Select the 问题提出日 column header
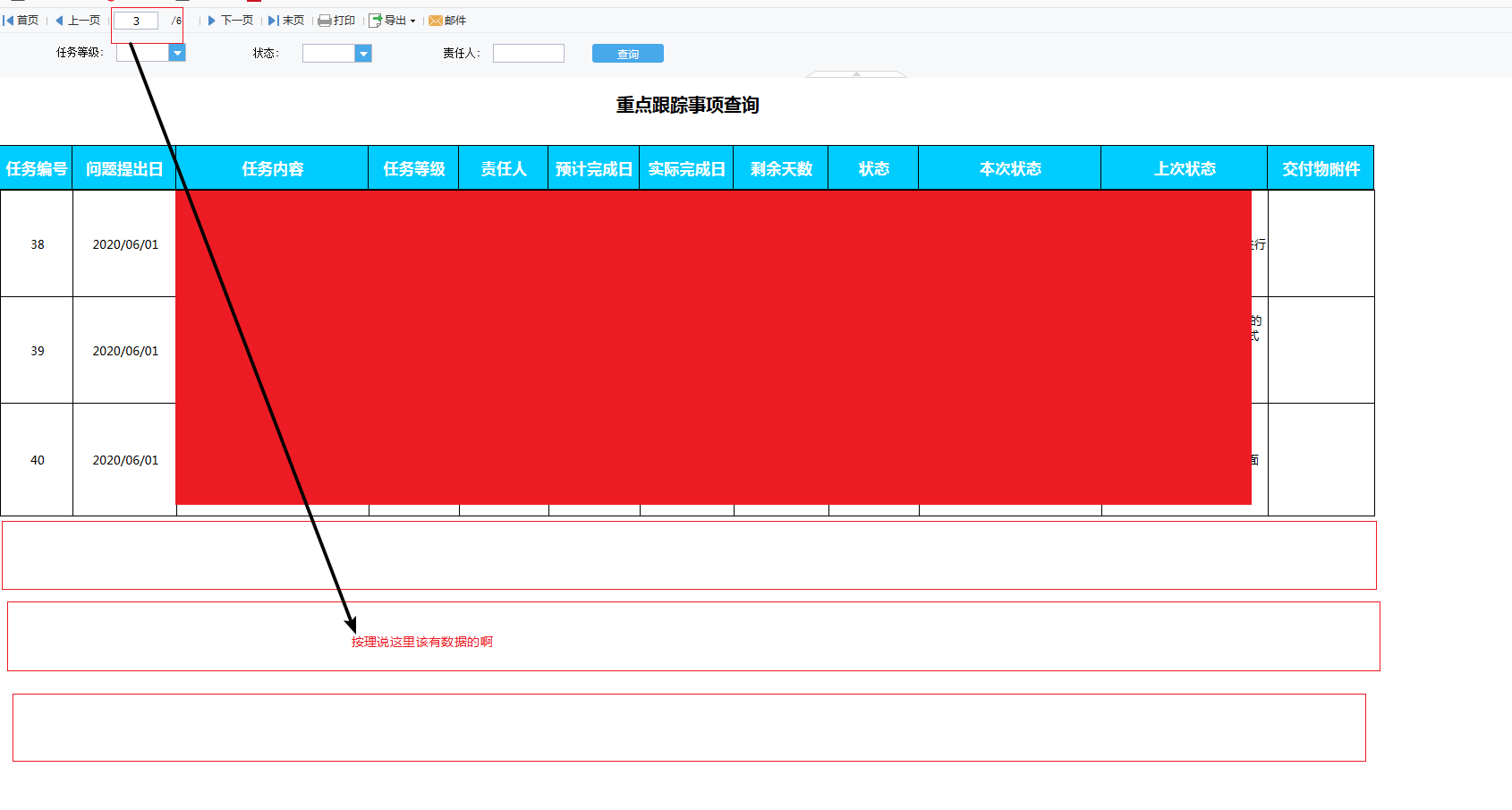This screenshot has width=1512, height=810. pyautogui.click(x=124, y=168)
